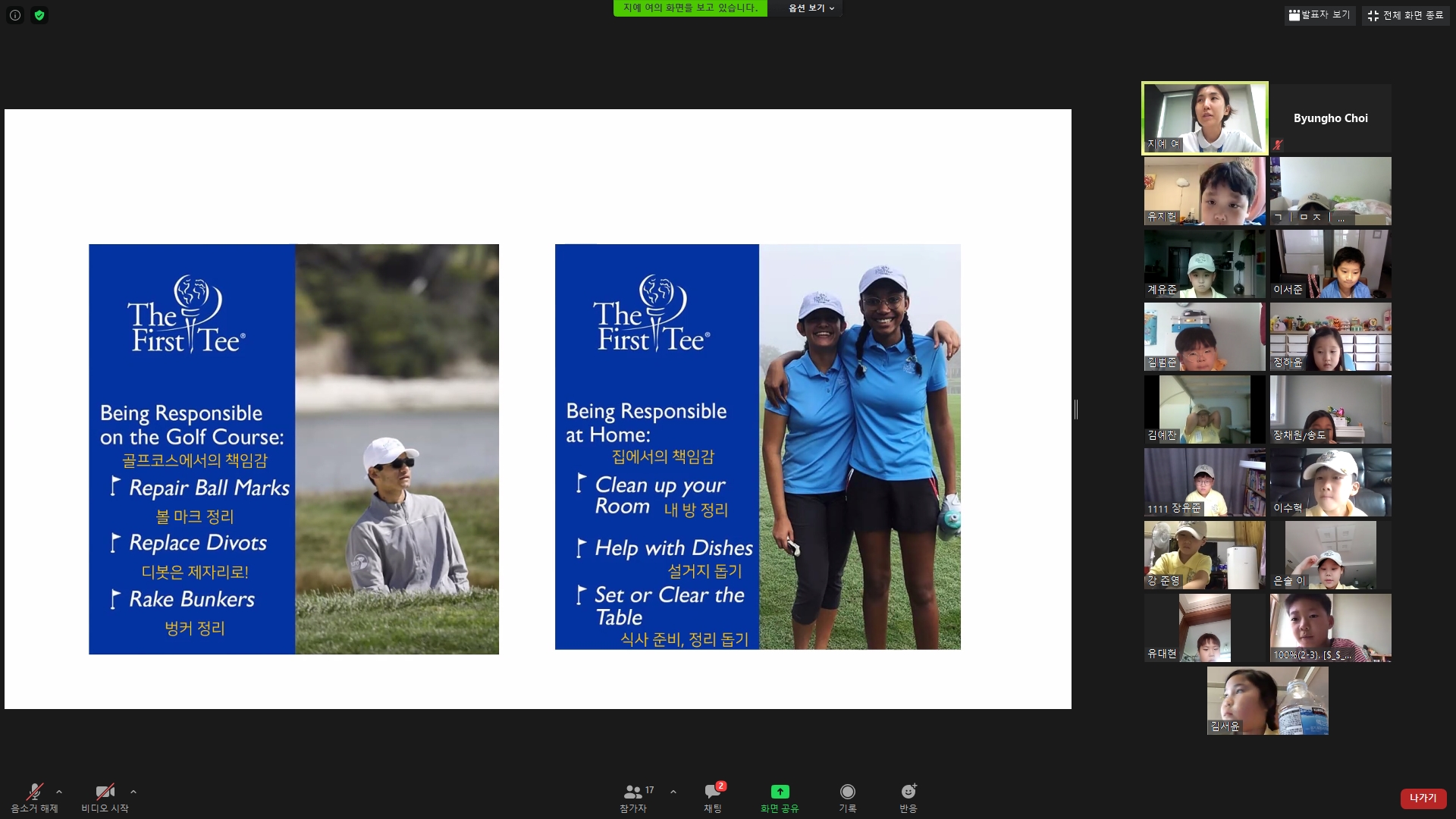This screenshot has height=819, width=1456.
Task: Click the meeting information icon
Action: pos(14,15)
